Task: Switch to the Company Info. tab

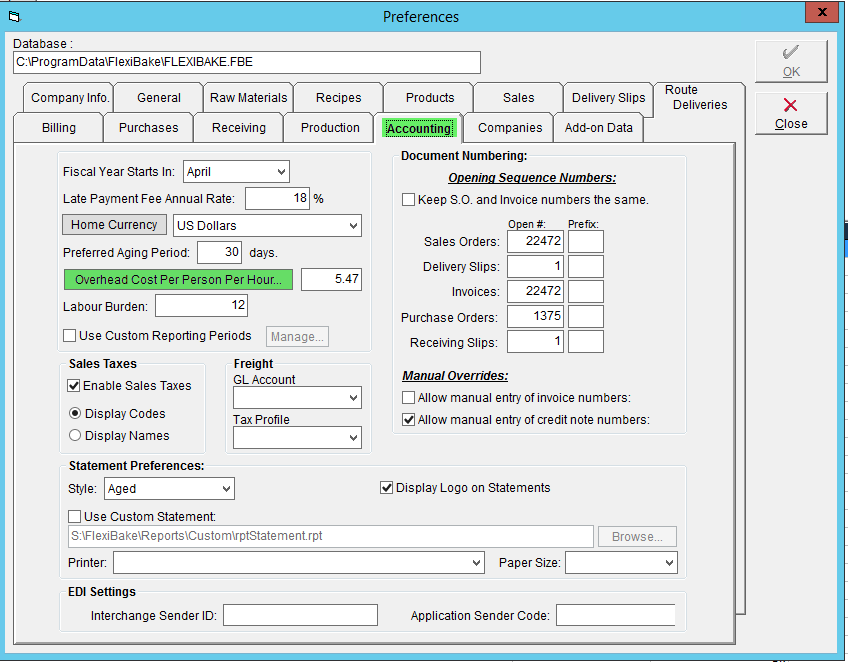Action: click(70, 98)
